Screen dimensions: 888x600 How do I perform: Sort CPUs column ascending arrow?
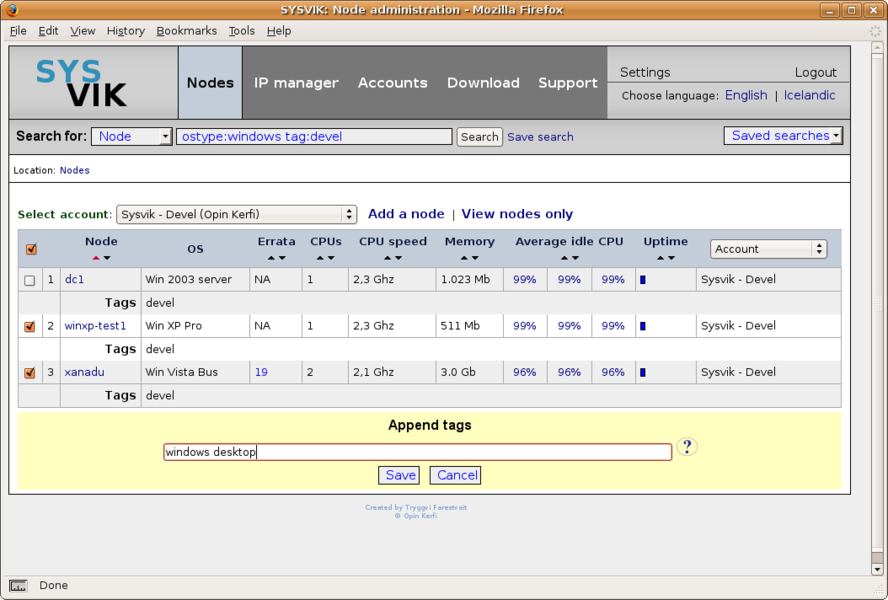click(x=320, y=258)
